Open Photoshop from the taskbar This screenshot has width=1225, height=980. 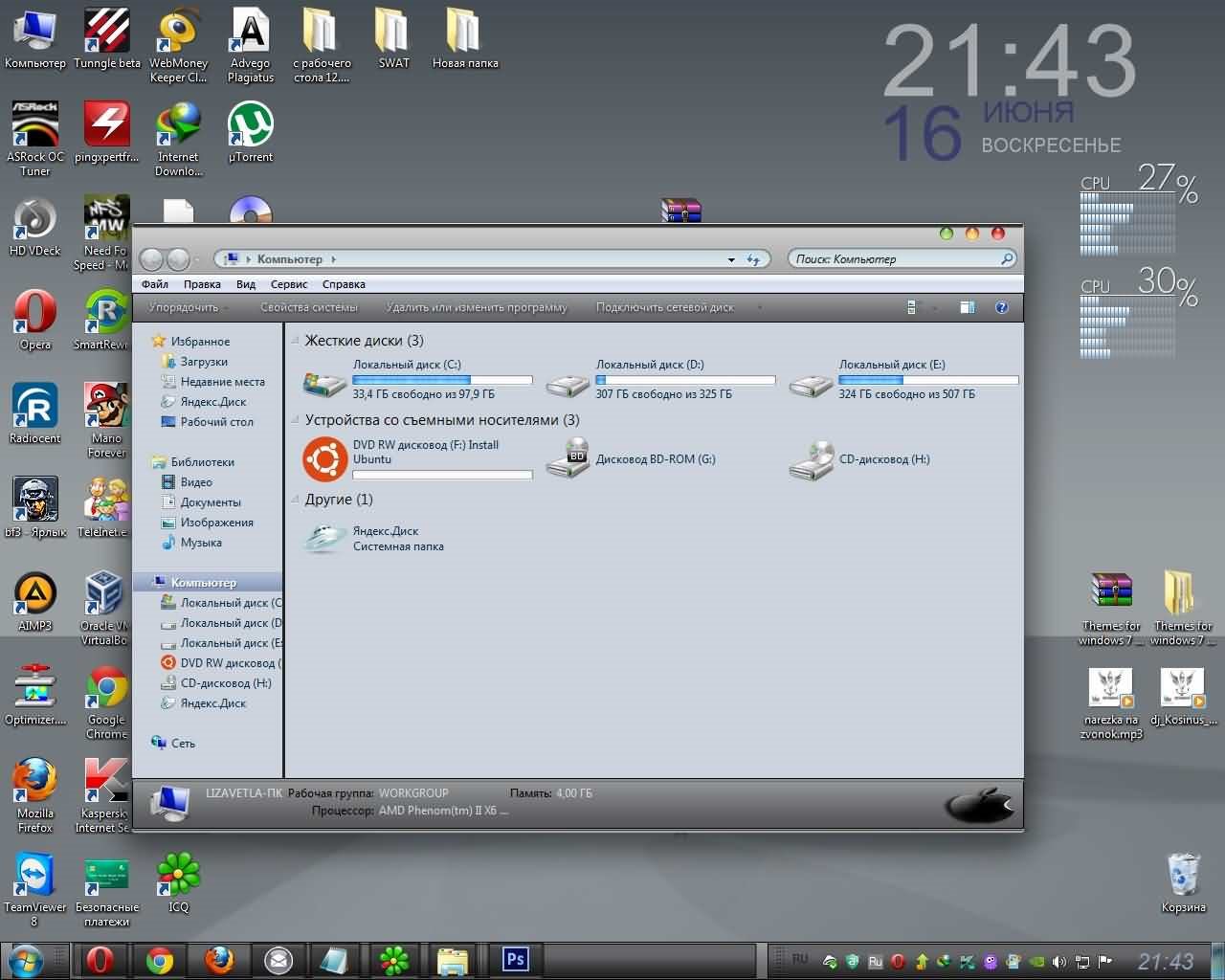[x=516, y=959]
